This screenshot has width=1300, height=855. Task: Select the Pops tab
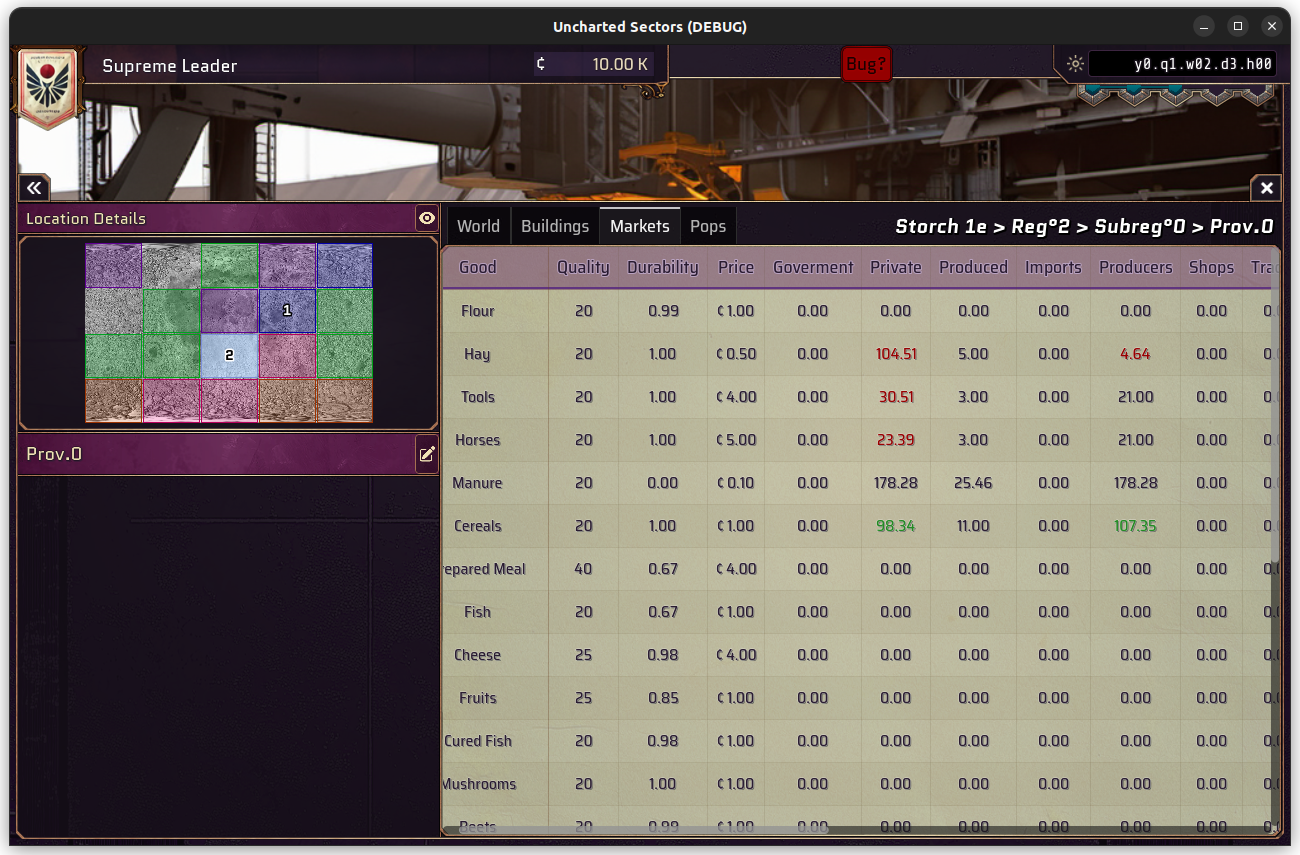click(x=708, y=226)
